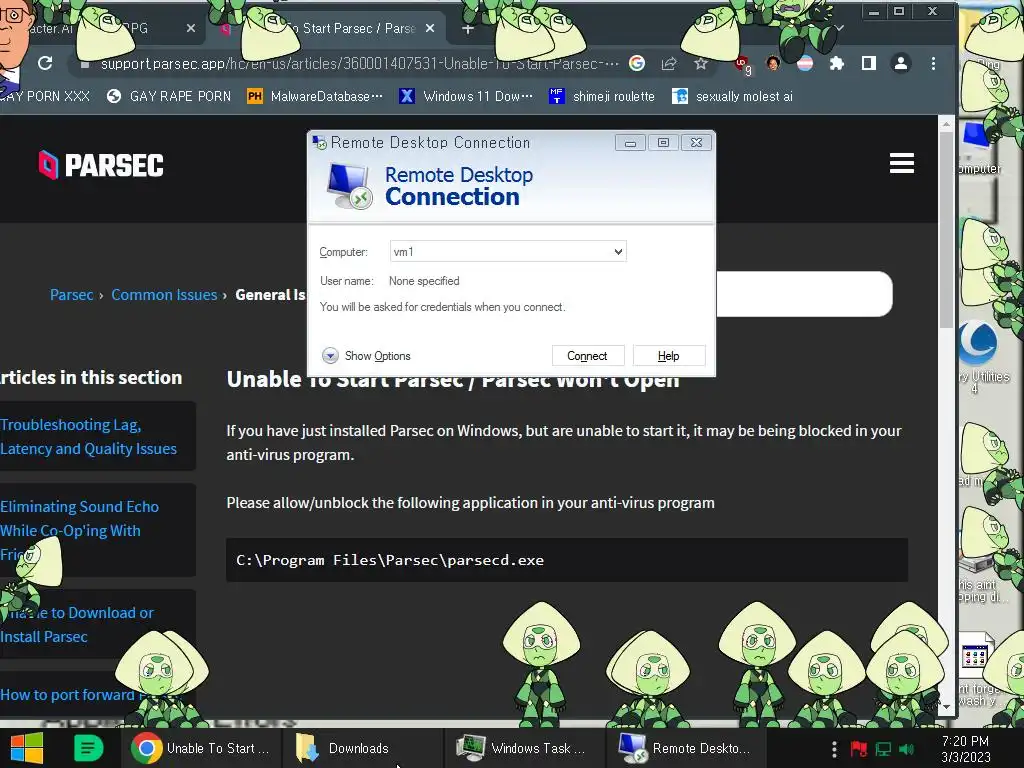Open Windows 11 Dow… bookmark

[466, 97]
